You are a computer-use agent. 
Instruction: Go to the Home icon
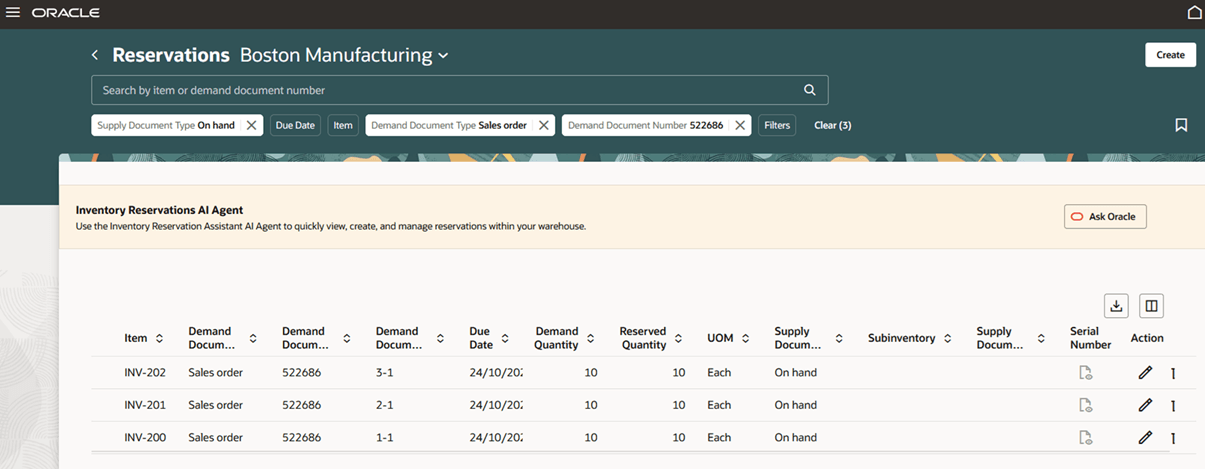click(1194, 13)
